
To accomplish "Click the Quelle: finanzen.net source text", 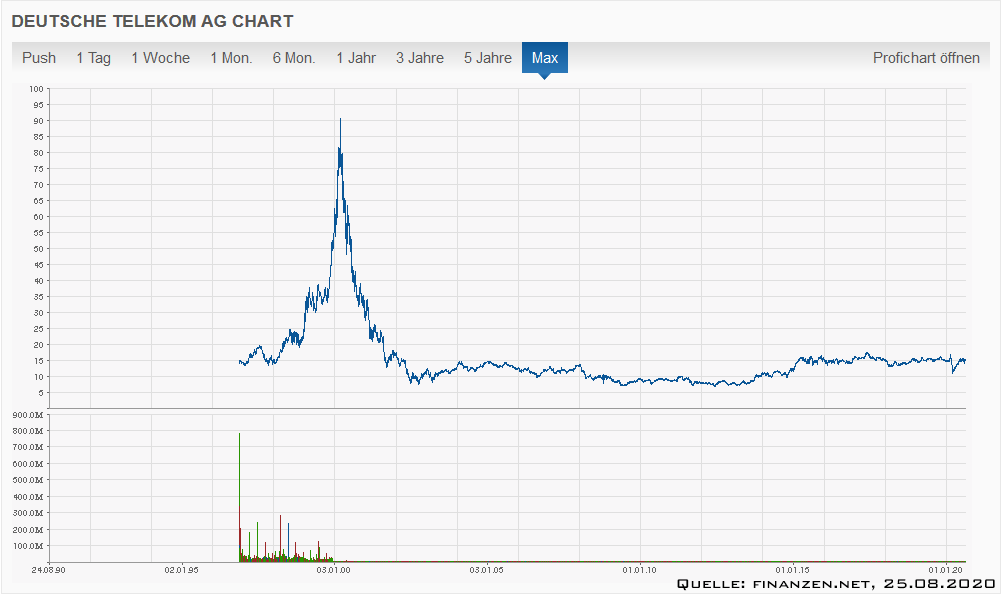I will (835, 584).
